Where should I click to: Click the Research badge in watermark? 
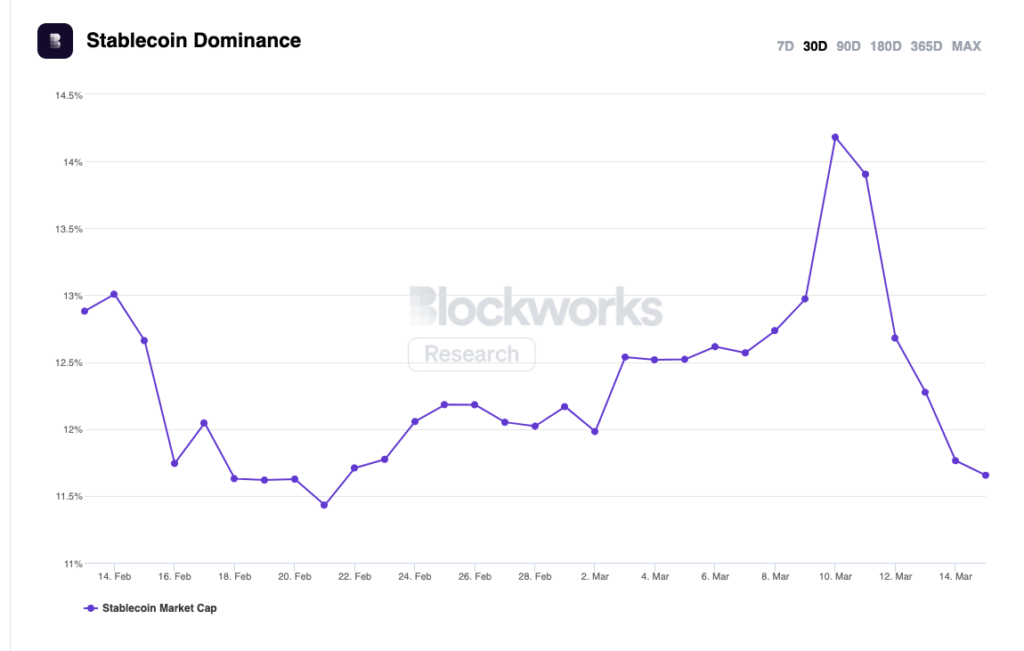point(471,354)
